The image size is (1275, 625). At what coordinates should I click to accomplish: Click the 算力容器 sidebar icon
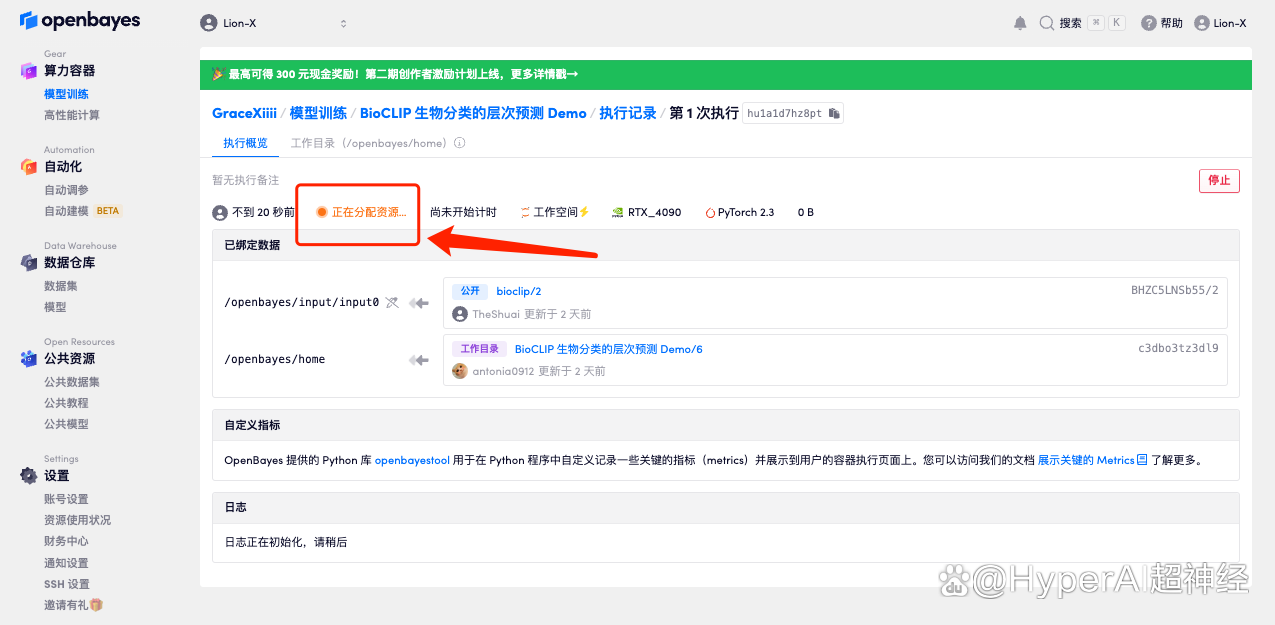point(29,71)
